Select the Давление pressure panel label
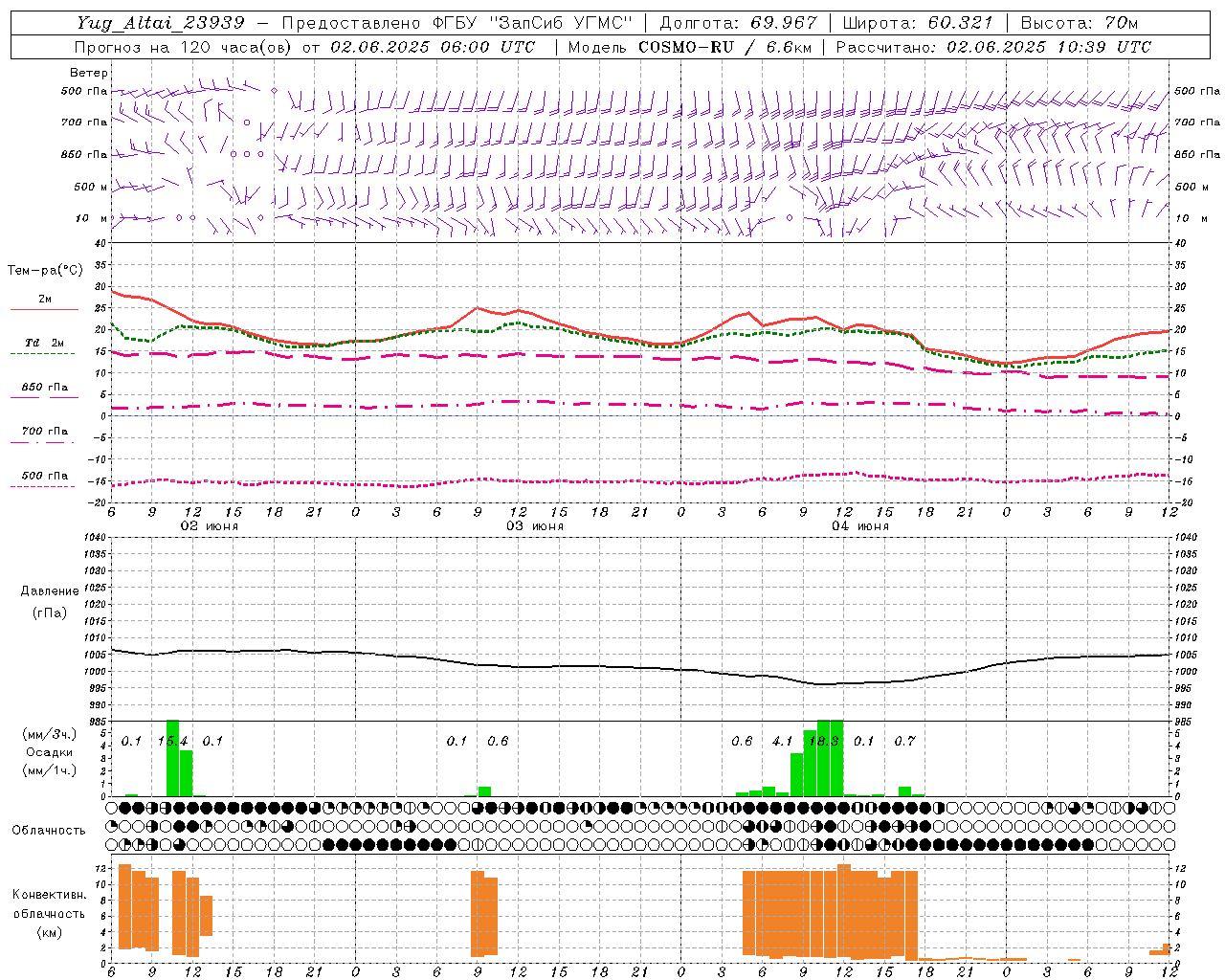 [x=50, y=591]
